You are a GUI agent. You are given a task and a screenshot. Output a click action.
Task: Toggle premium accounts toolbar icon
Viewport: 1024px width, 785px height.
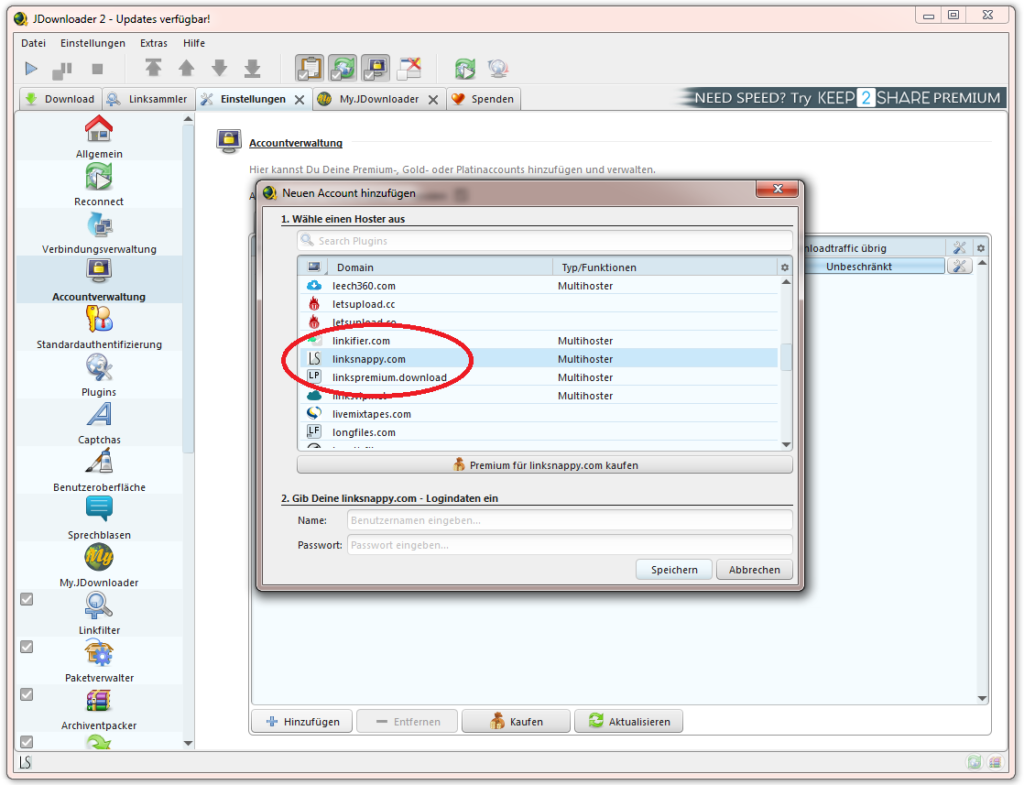click(376, 68)
